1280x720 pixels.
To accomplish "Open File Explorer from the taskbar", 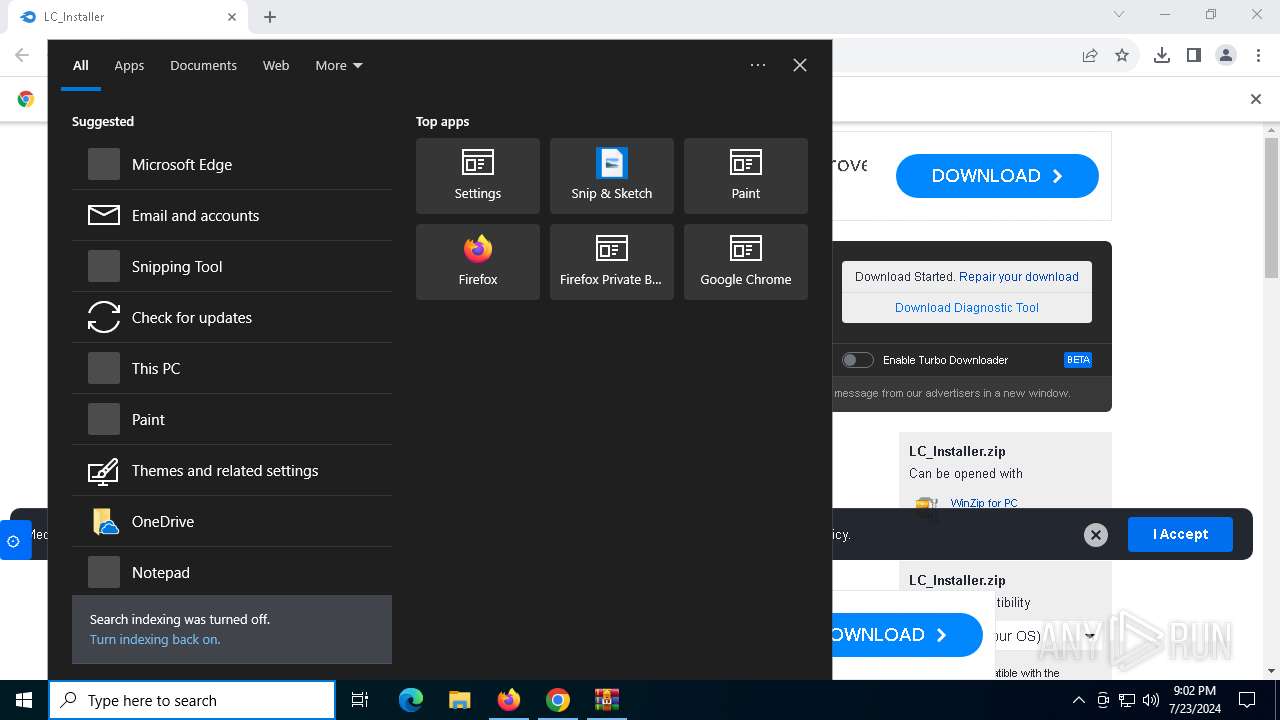I will click(x=460, y=700).
